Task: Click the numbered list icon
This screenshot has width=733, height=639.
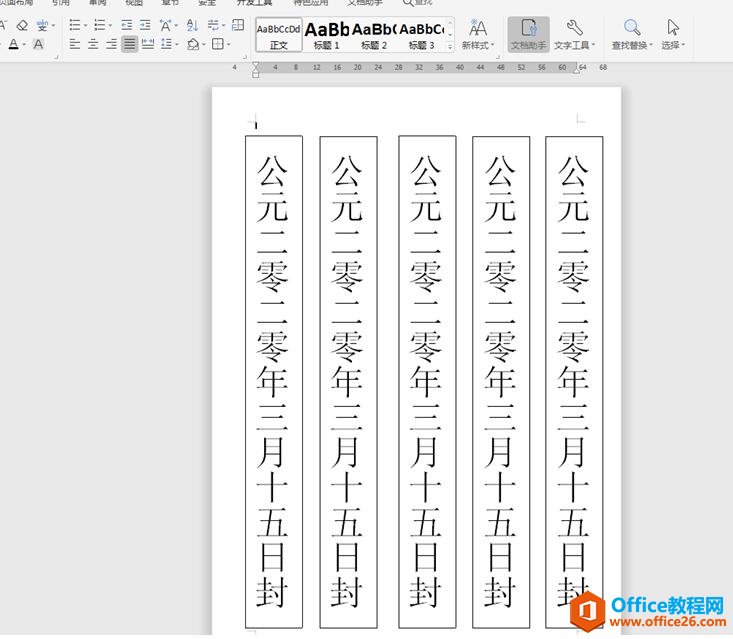Action: [x=100, y=25]
